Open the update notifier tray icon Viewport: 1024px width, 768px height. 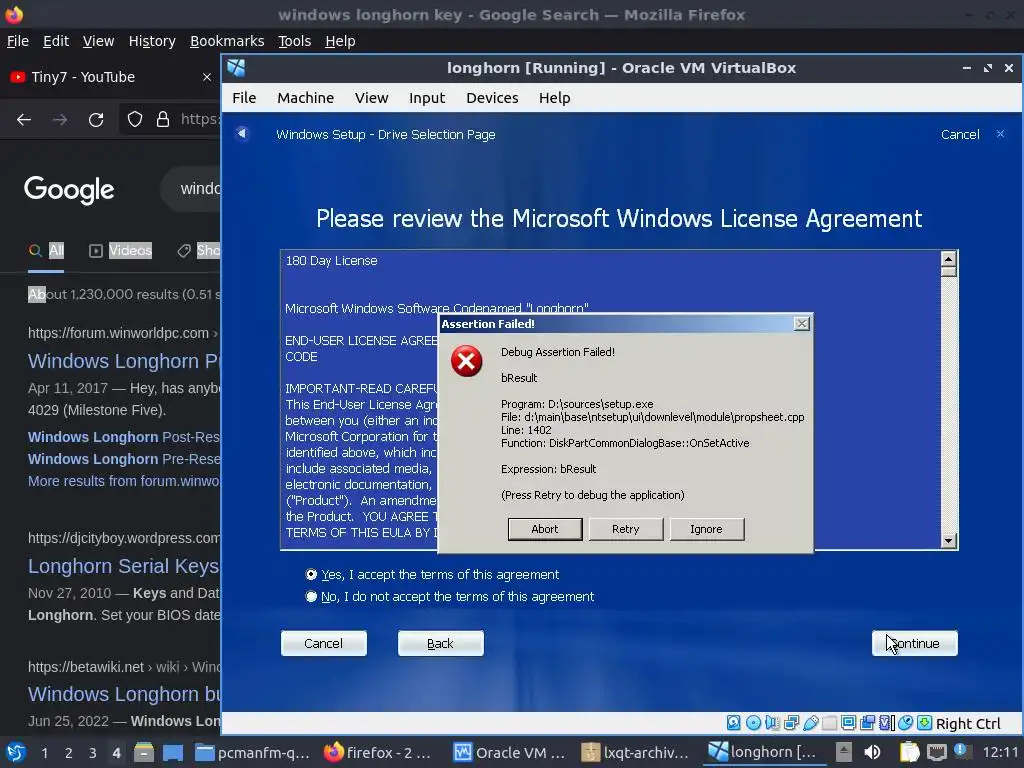click(x=963, y=751)
